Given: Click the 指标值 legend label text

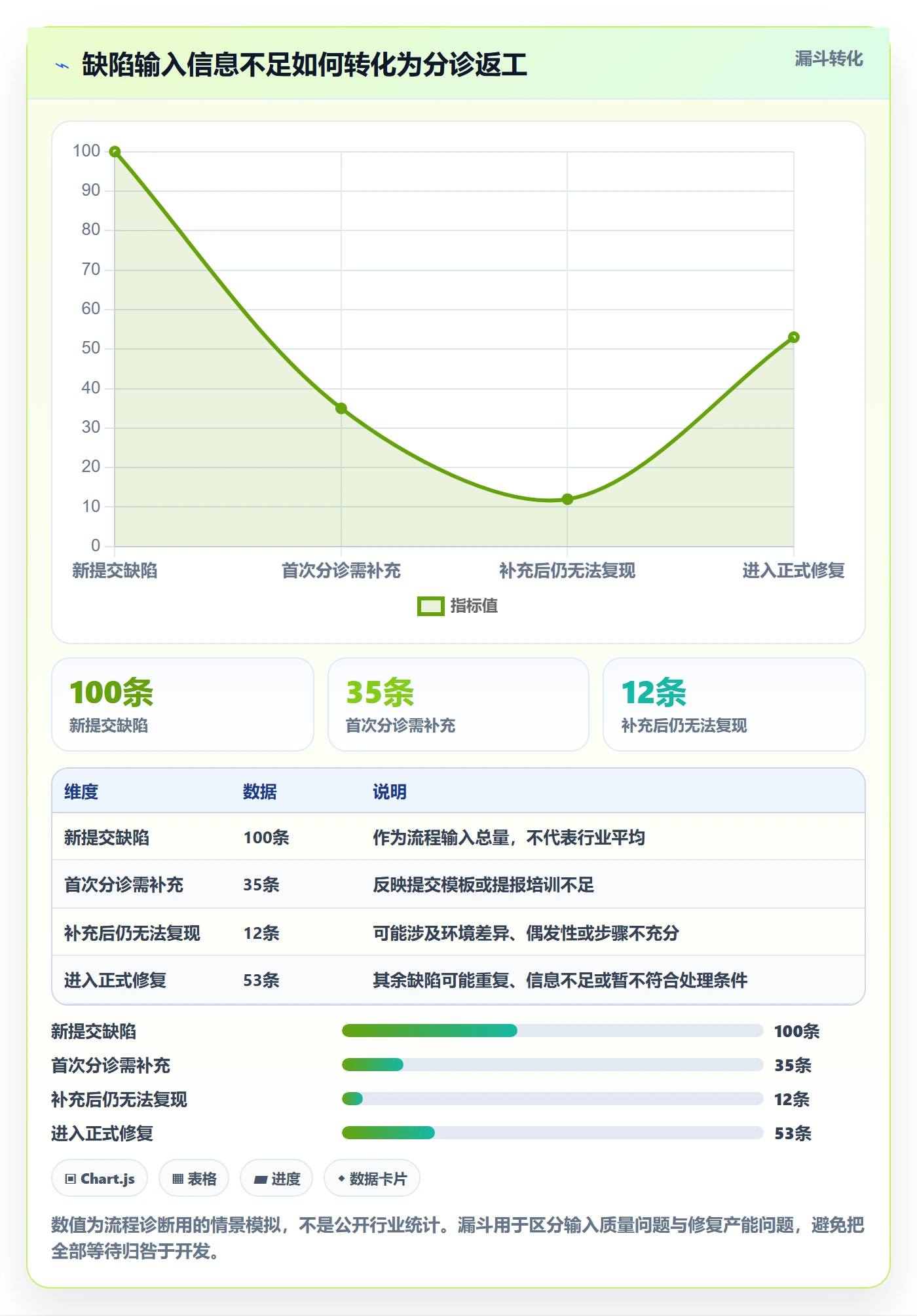Looking at the screenshot, I should (474, 606).
